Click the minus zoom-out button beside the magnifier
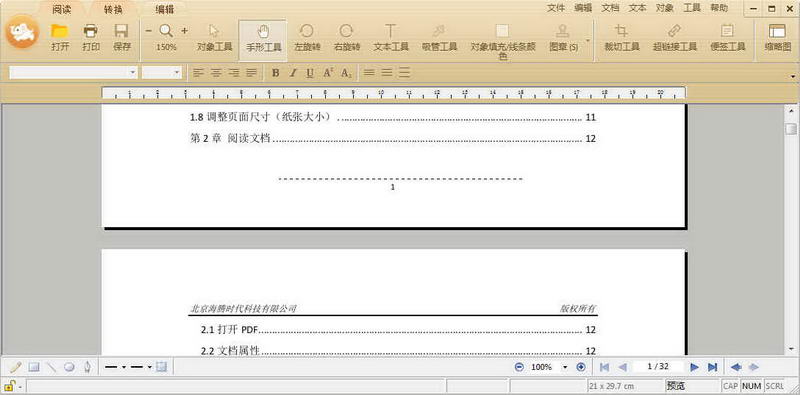Image resolution: width=800 pixels, height=395 pixels. [148, 31]
